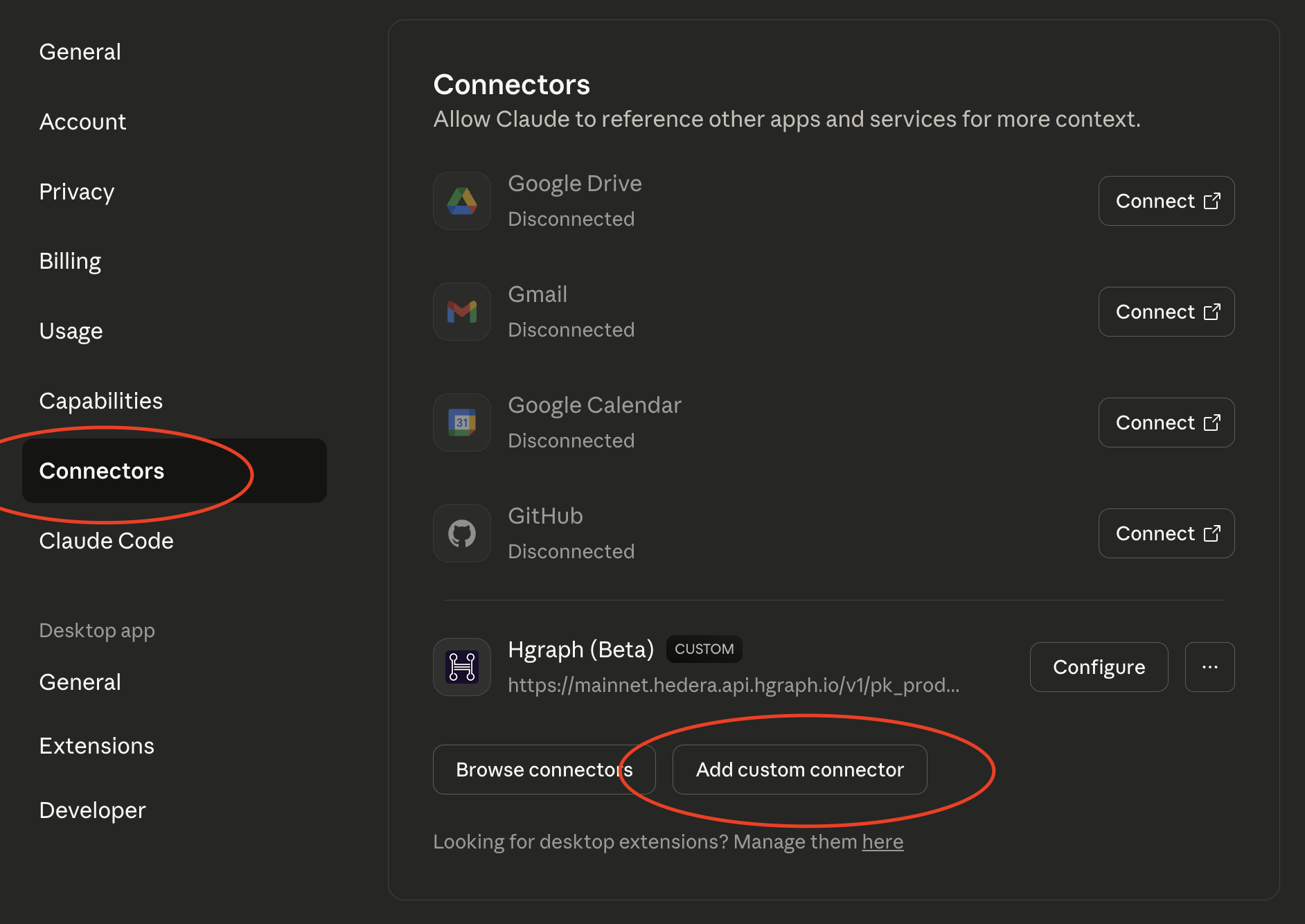Click the Google Drive connector icon
The height and width of the screenshot is (924, 1305).
[x=461, y=201]
